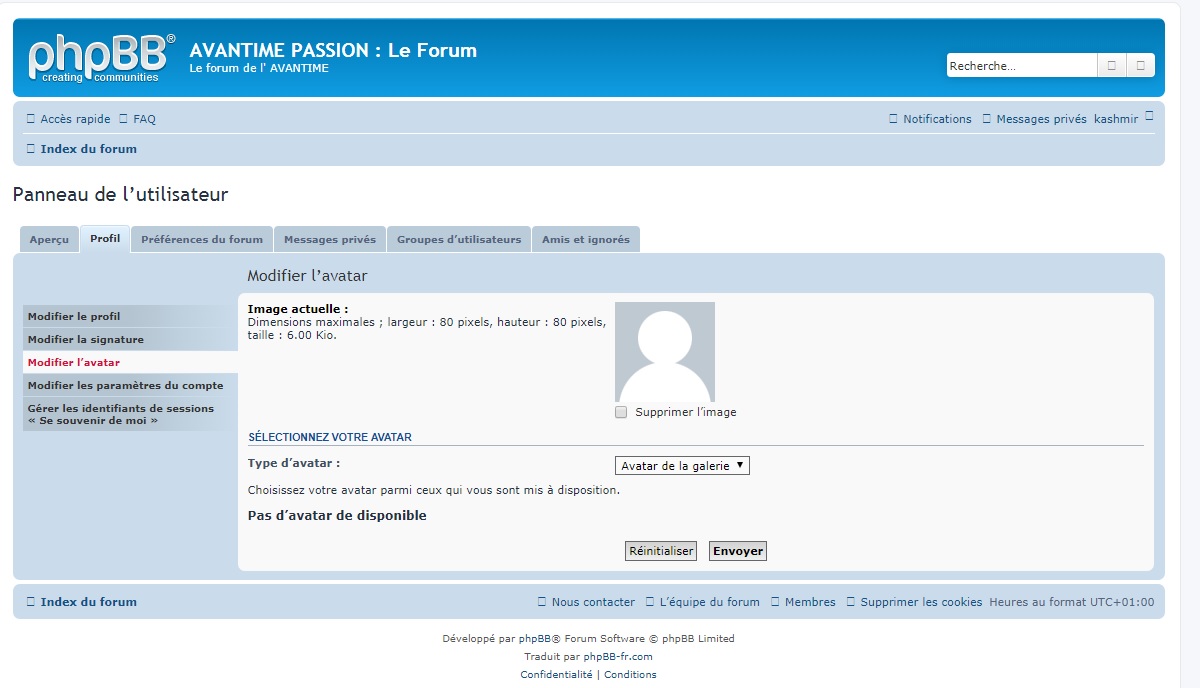Click the Recherche search input field
The width and height of the screenshot is (1200, 688).
point(1021,66)
